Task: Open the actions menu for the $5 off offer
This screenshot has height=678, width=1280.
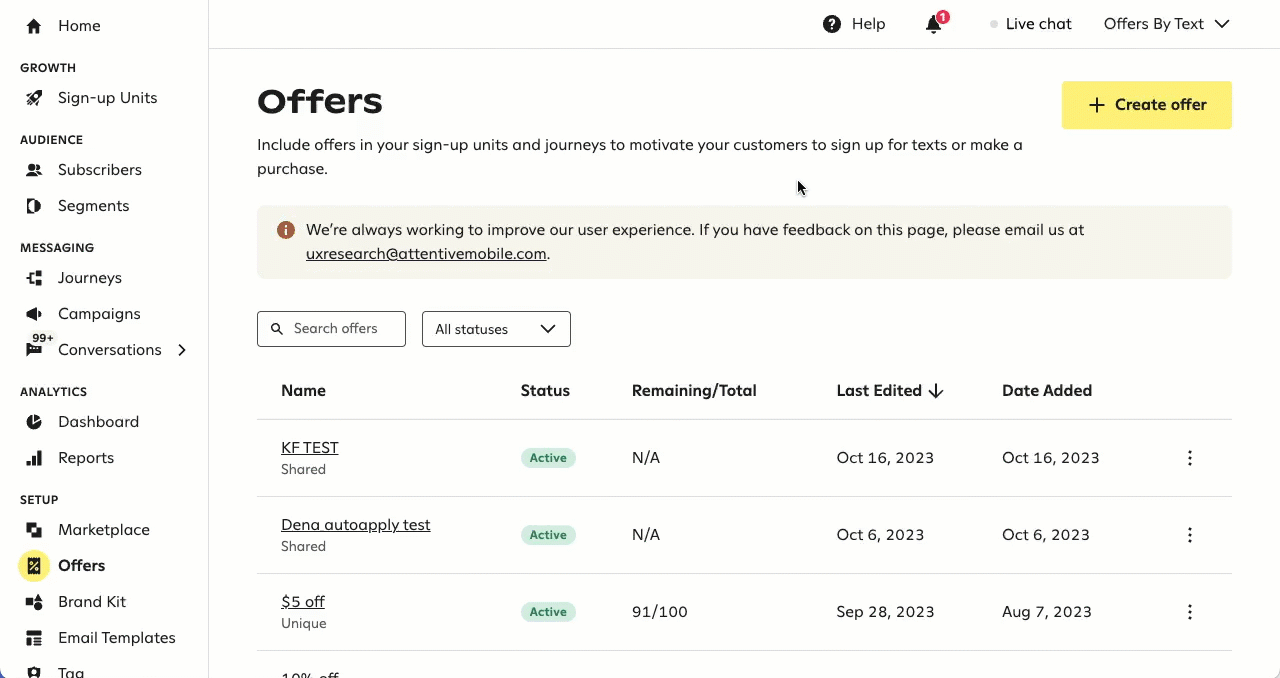Action: click(1190, 611)
